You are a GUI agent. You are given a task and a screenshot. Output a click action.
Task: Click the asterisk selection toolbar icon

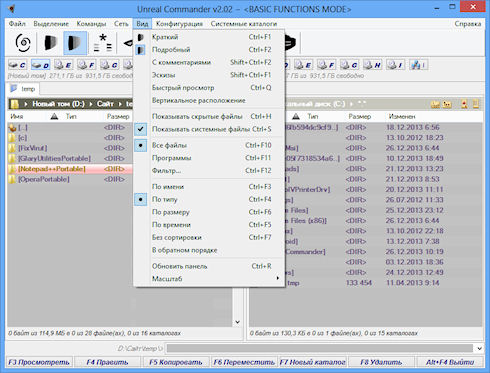(103, 43)
